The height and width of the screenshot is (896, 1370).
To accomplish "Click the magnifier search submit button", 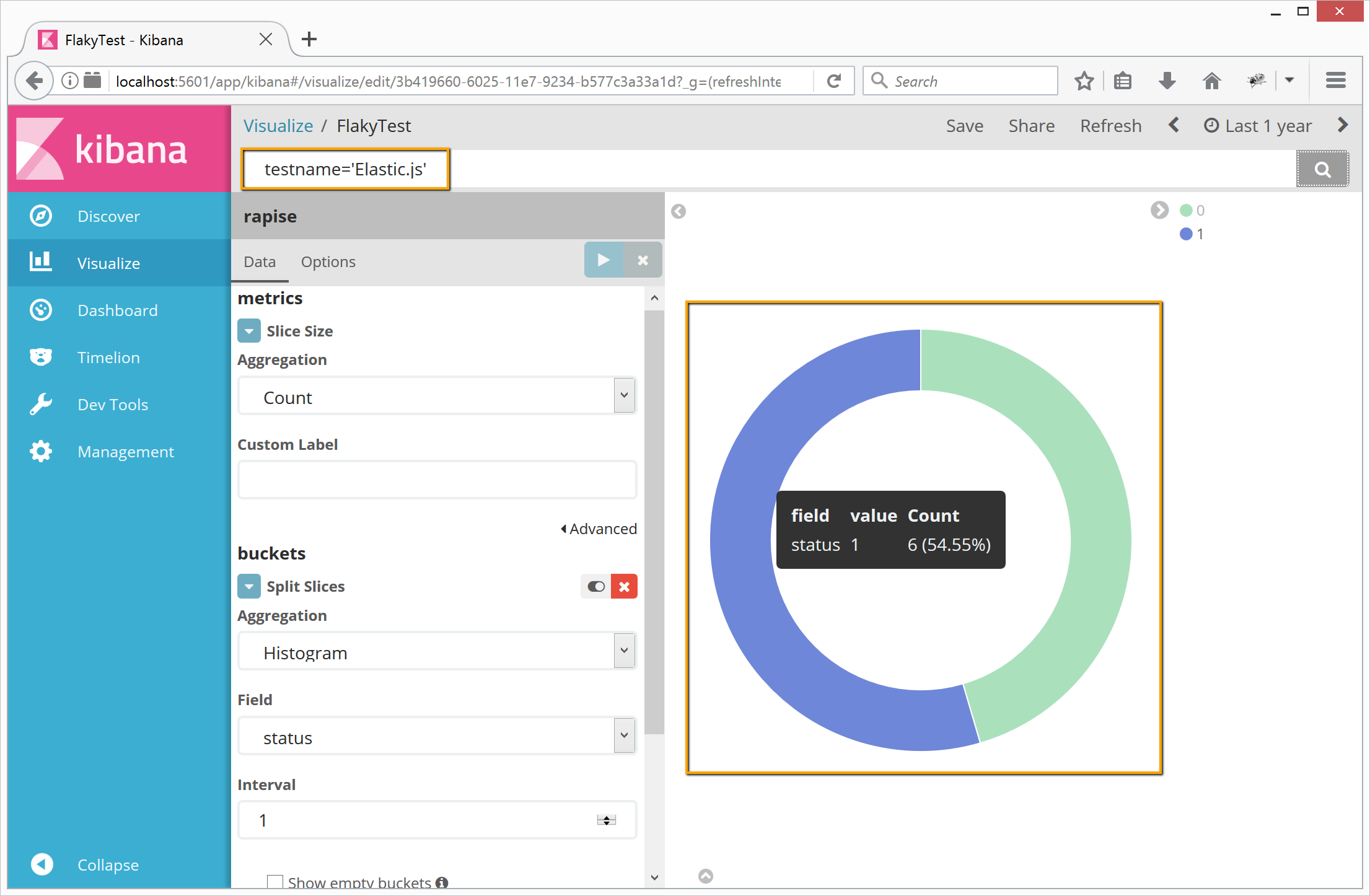I will pos(1322,169).
